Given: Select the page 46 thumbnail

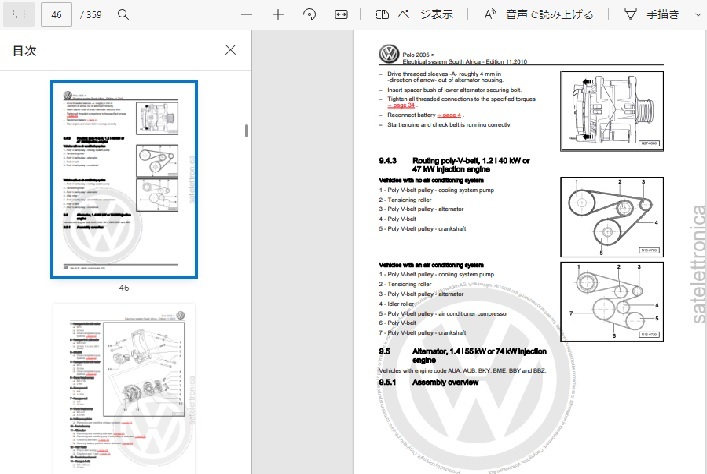Looking at the screenshot, I should coord(124,179).
